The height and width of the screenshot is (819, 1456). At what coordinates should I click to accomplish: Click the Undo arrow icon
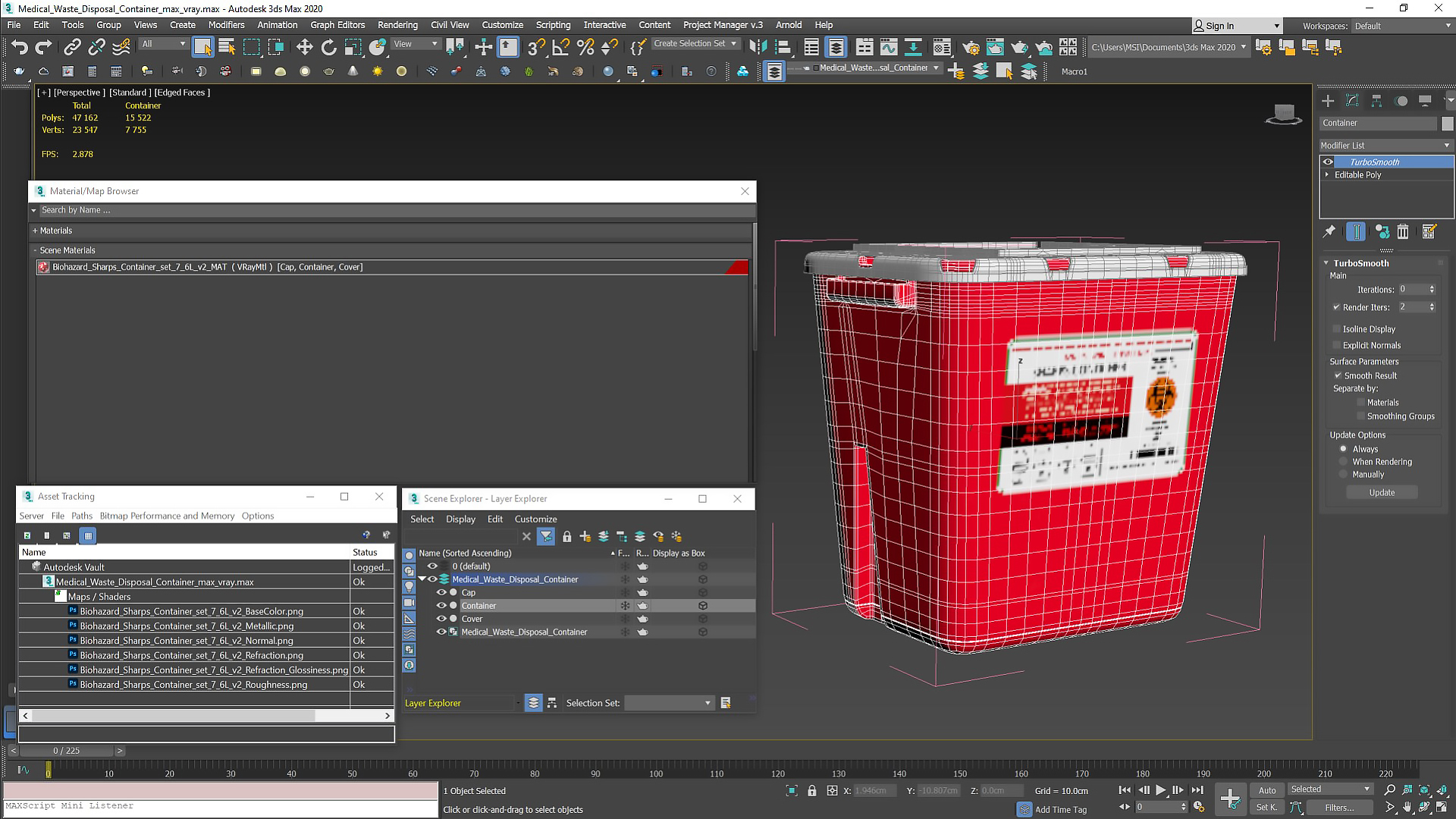click(x=19, y=47)
